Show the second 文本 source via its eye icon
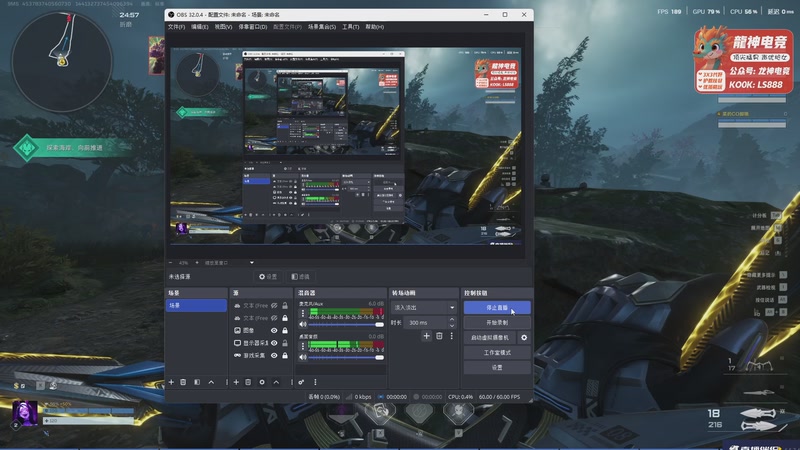The height and width of the screenshot is (450, 800). (x=274, y=318)
